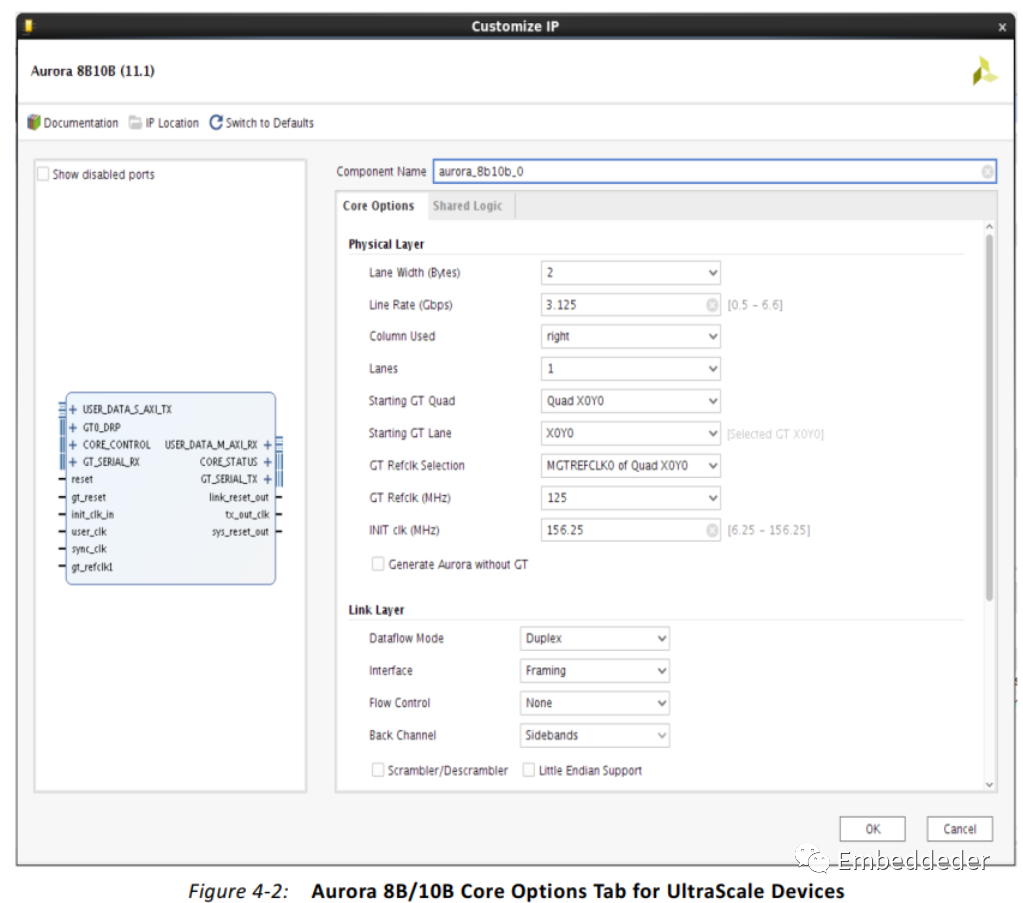The width and height of the screenshot is (1023, 903).
Task: Select the sys_reset_out port label
Action: (x=240, y=532)
